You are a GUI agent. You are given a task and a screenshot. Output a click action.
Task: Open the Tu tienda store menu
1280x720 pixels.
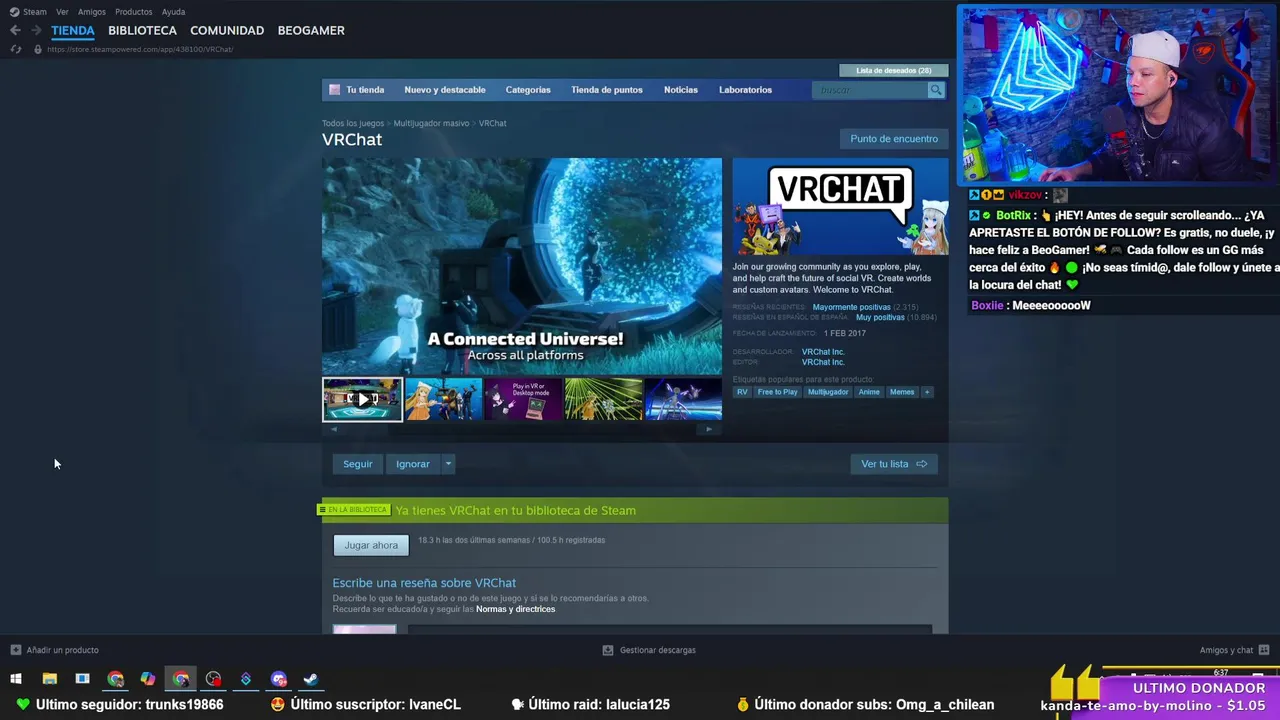pos(365,90)
